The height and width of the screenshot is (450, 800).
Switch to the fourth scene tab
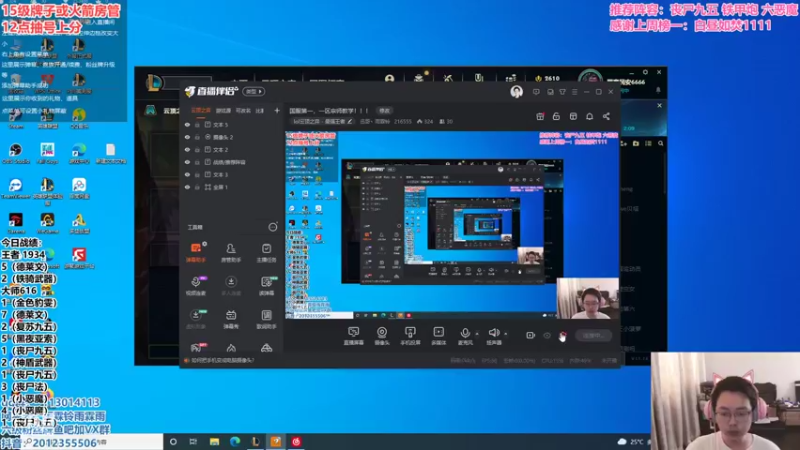[x=260, y=110]
